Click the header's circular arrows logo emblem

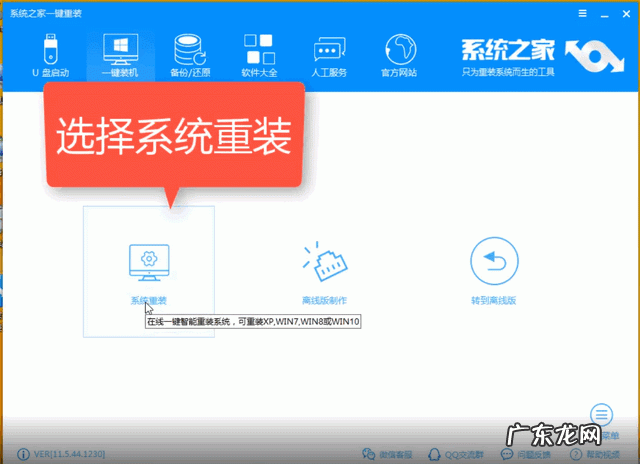pos(595,56)
